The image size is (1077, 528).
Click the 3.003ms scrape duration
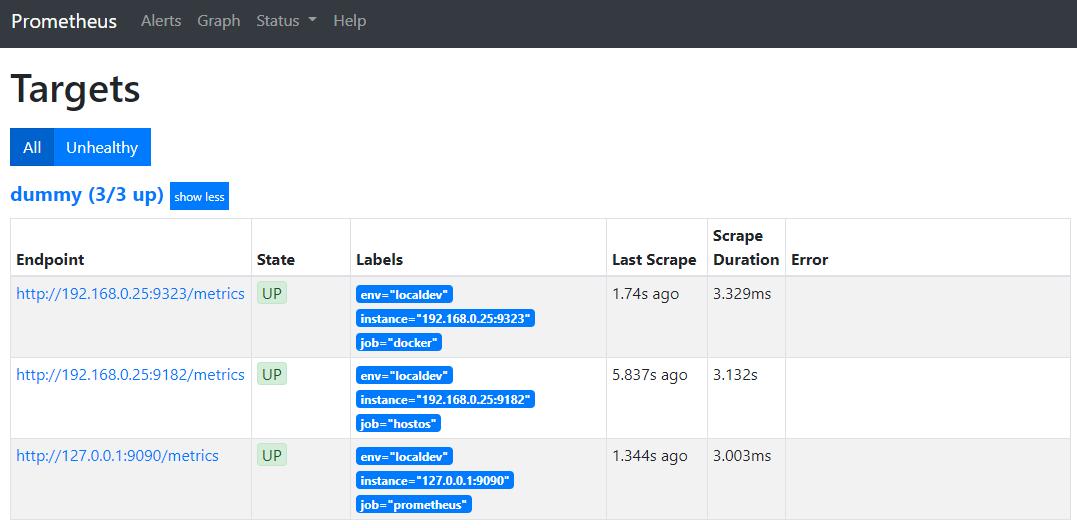click(742, 456)
